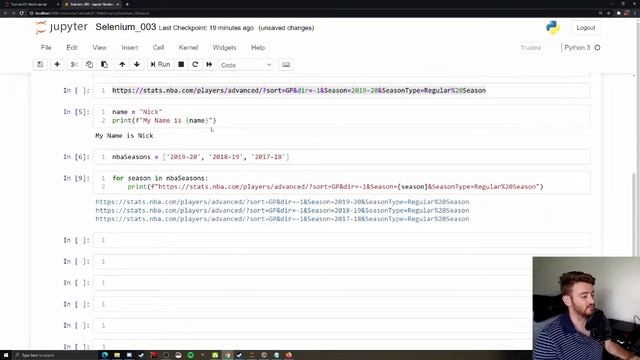Save the notebook with the save icon
Screen dimensions: 640x360
click(40, 64)
